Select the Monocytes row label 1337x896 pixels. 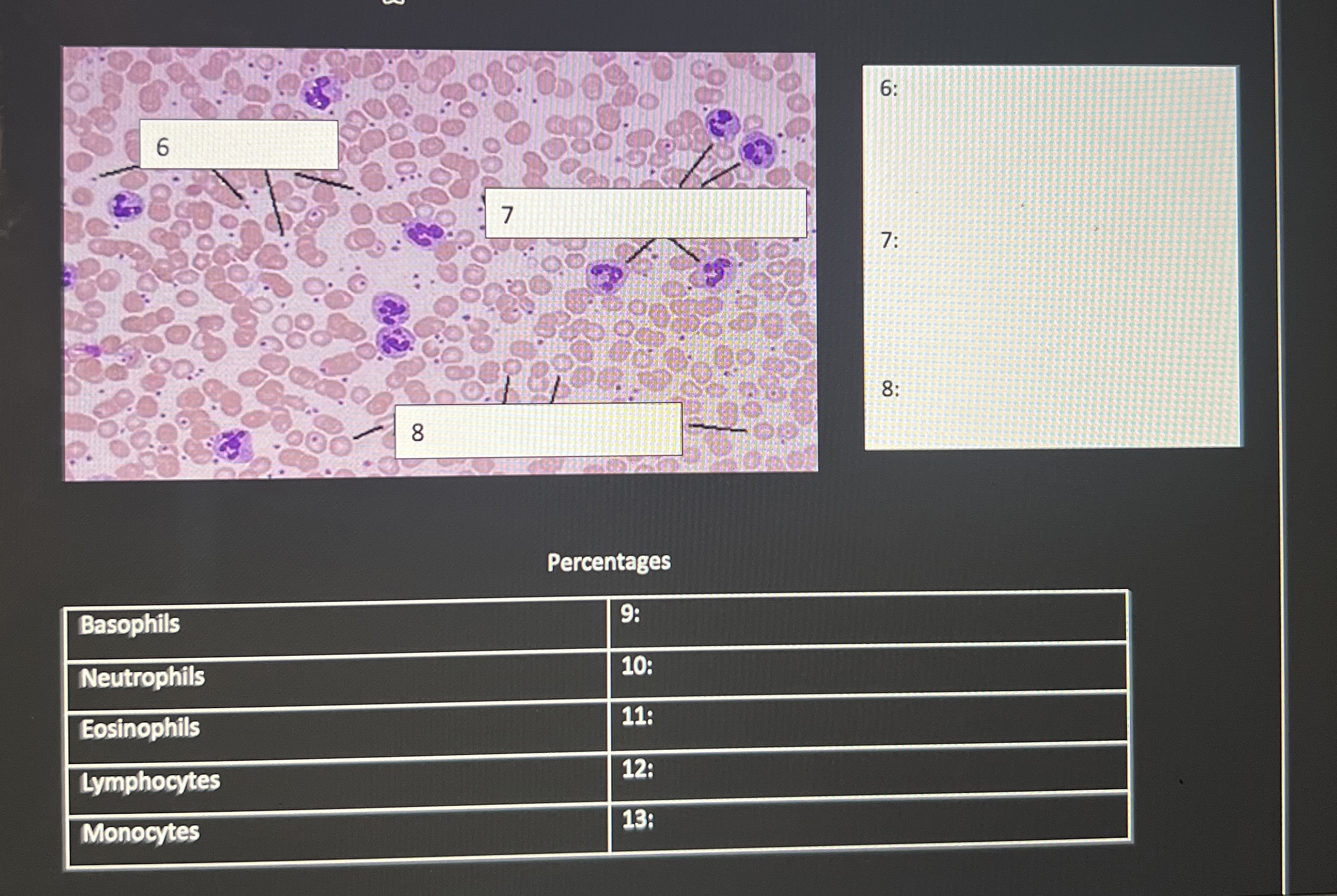click(x=140, y=833)
